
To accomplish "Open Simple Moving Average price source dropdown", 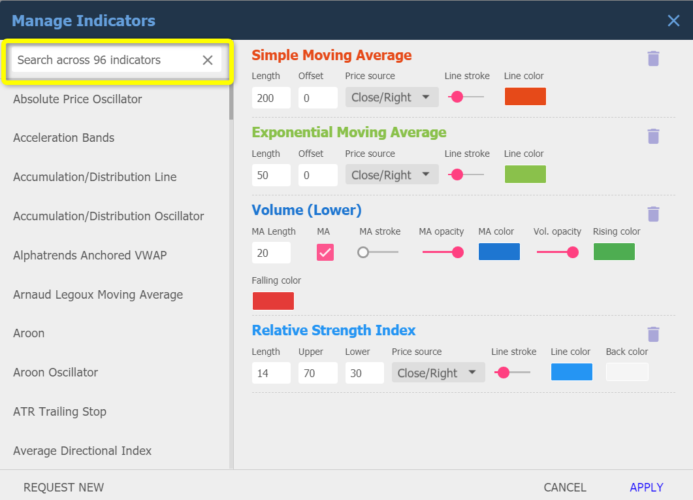I will (x=392, y=97).
